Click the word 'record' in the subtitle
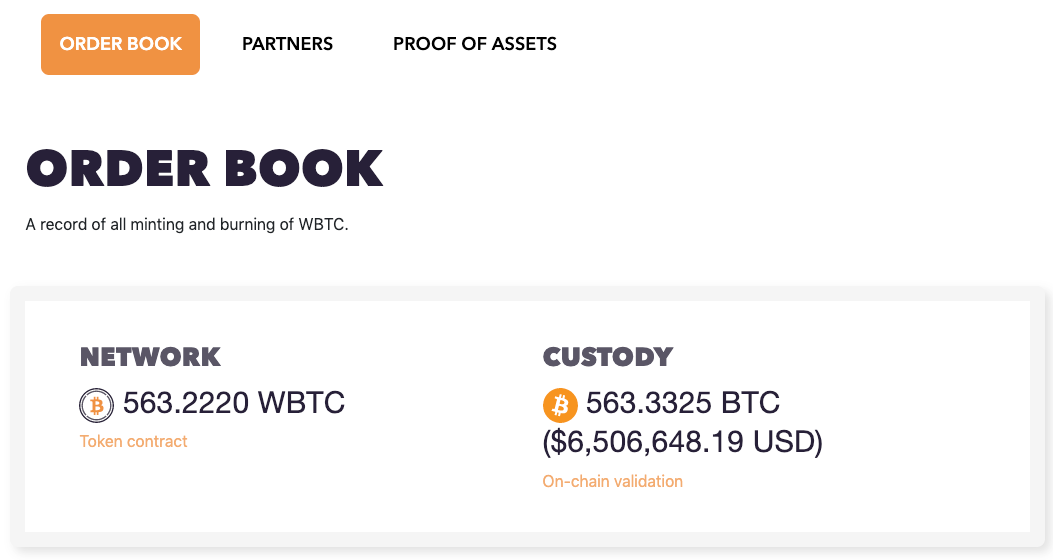 pos(63,224)
